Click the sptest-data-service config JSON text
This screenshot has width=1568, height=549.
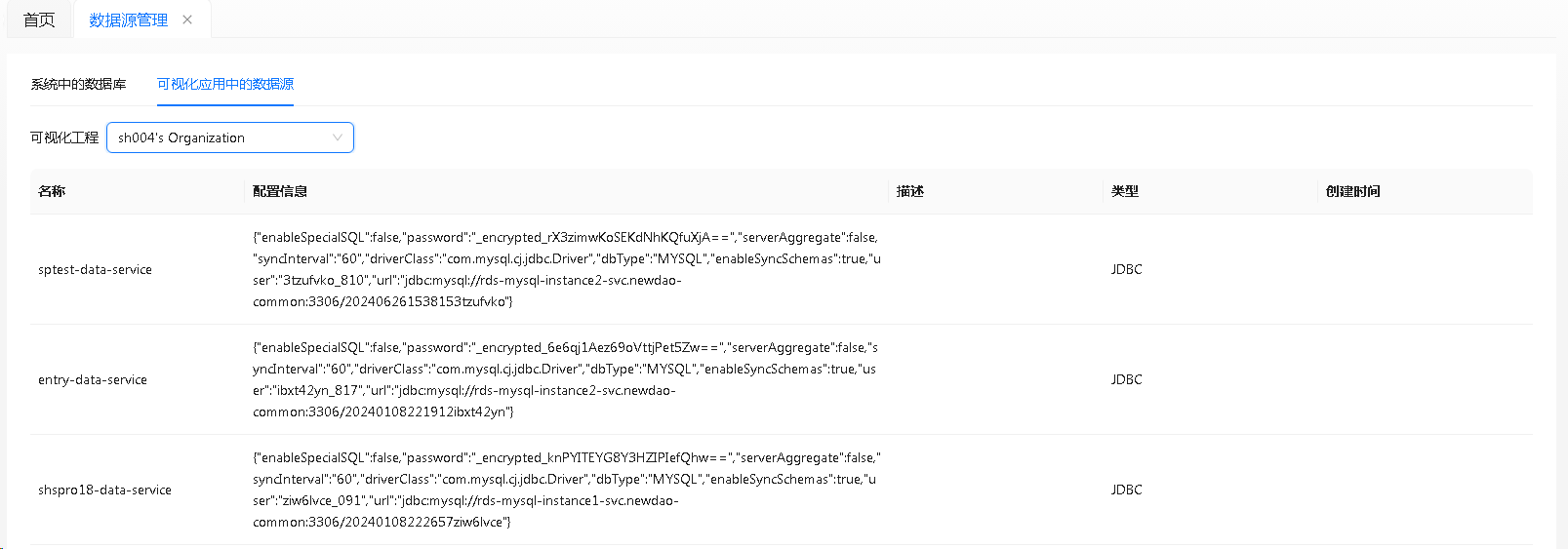pos(567,269)
